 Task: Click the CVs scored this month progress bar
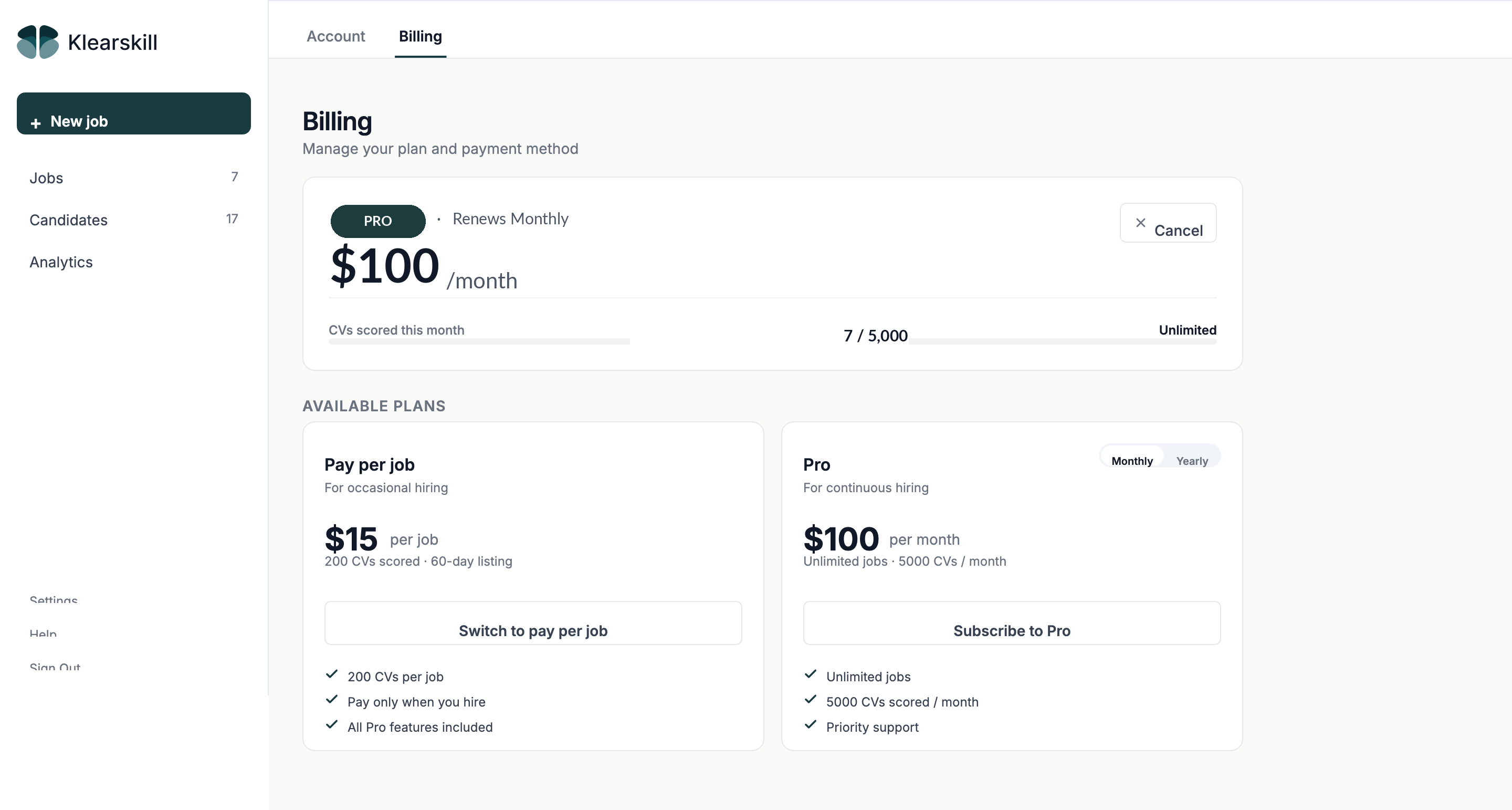click(479, 341)
